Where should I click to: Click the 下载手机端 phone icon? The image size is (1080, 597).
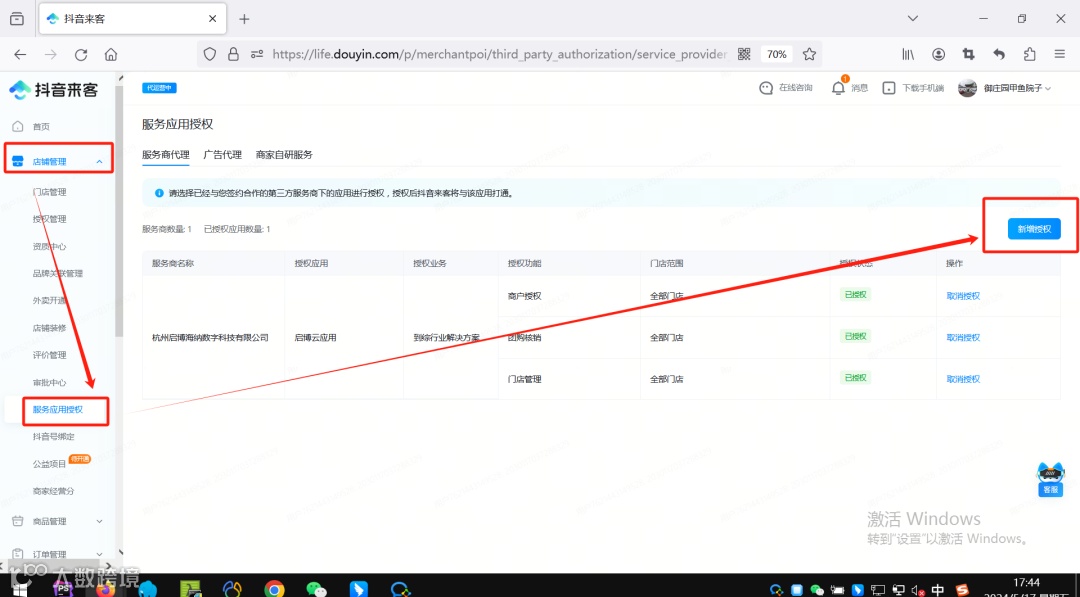[889, 88]
